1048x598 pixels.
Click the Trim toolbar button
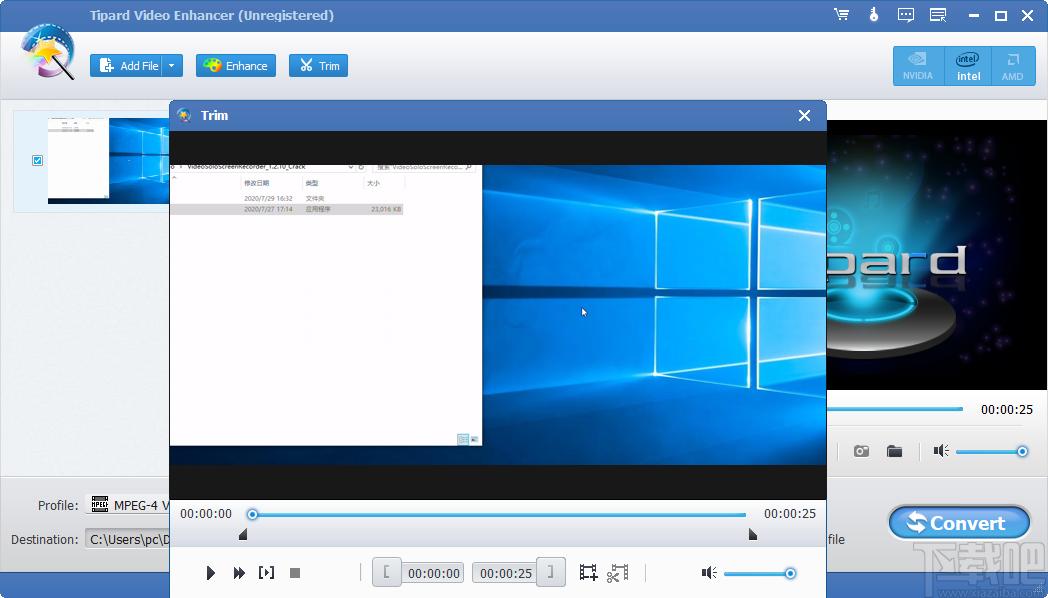[318, 65]
